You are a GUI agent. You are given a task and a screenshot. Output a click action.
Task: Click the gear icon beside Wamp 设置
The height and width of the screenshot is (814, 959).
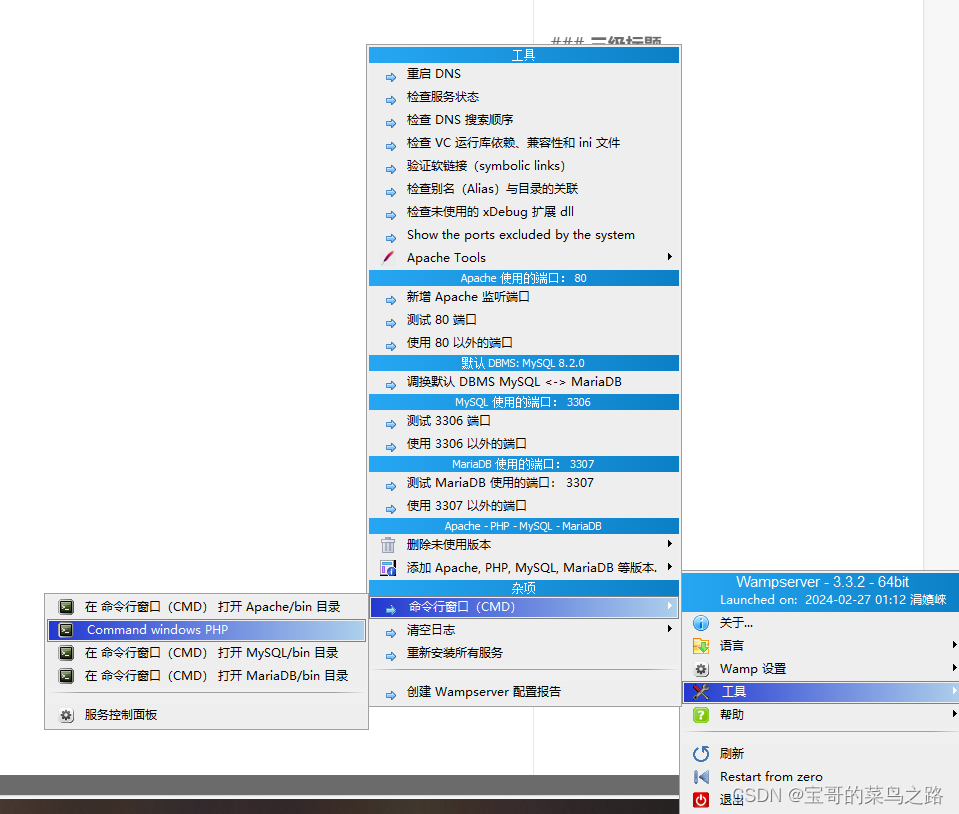coord(701,669)
